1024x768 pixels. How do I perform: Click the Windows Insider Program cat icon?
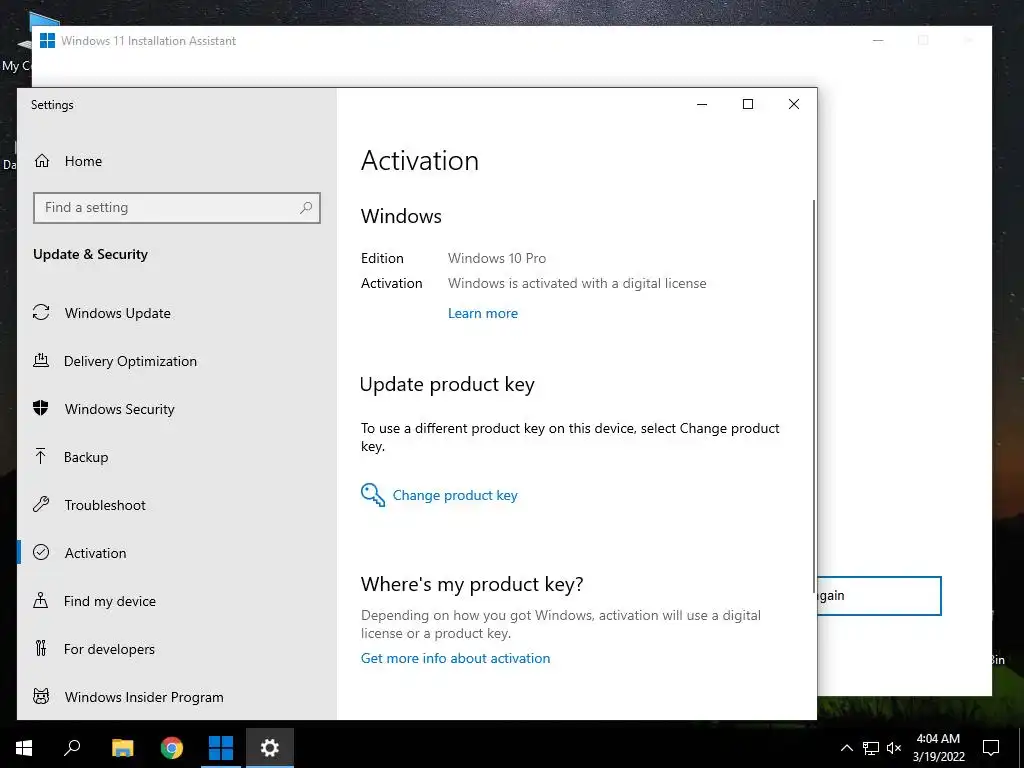pyautogui.click(x=41, y=696)
